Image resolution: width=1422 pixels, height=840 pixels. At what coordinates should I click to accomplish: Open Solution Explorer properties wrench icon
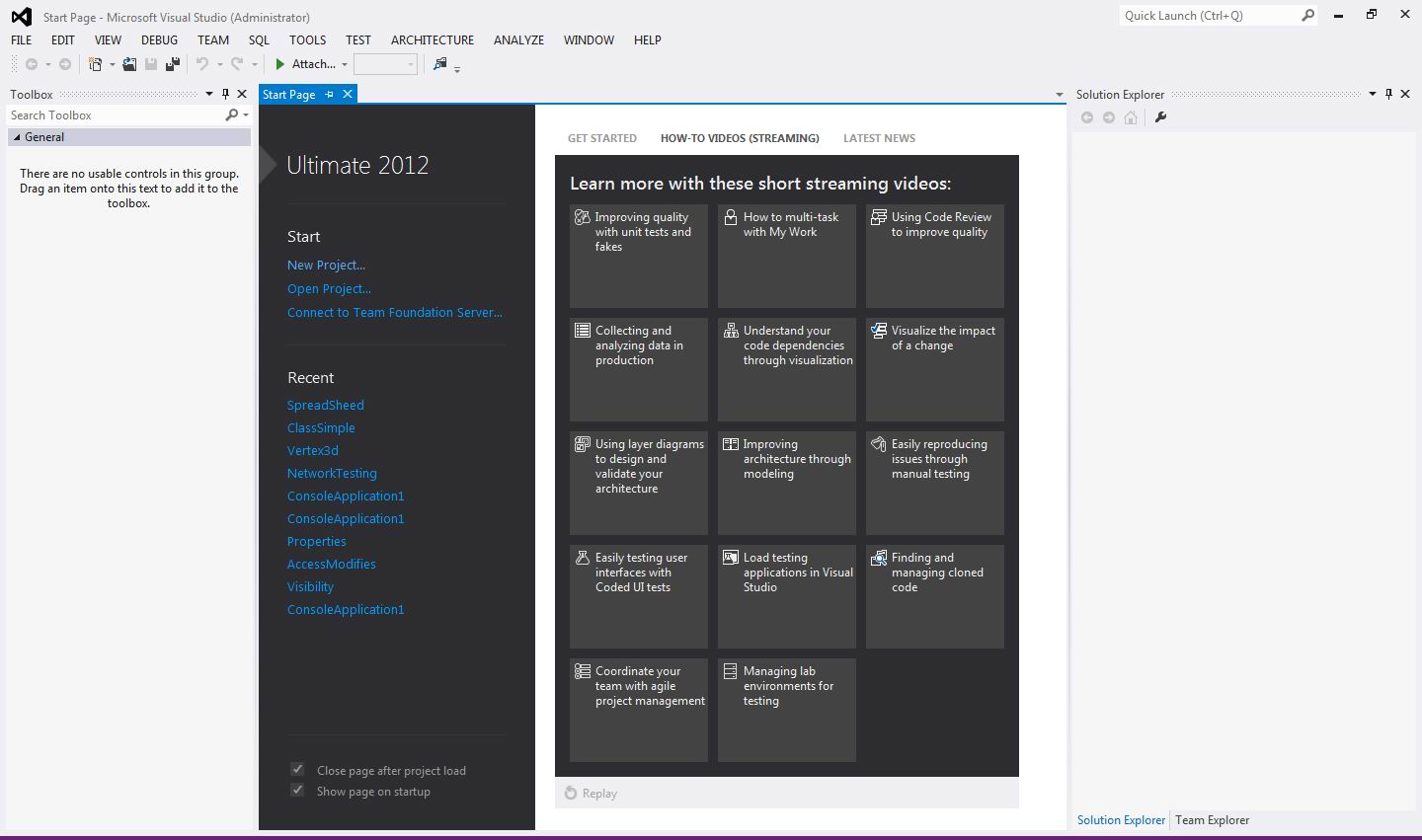(1161, 117)
